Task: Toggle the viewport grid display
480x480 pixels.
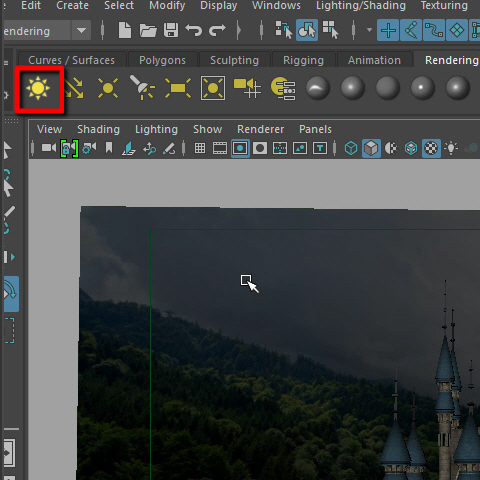Action: [200, 148]
